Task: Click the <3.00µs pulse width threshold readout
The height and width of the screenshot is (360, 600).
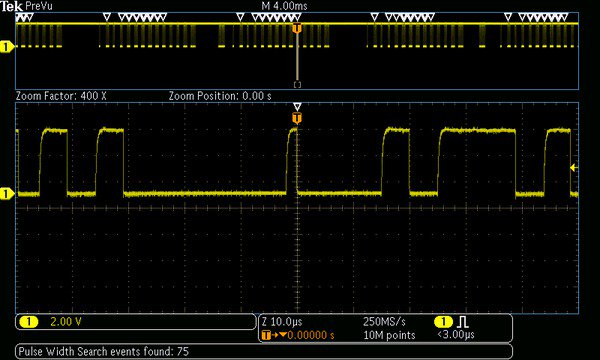Action: (456, 335)
